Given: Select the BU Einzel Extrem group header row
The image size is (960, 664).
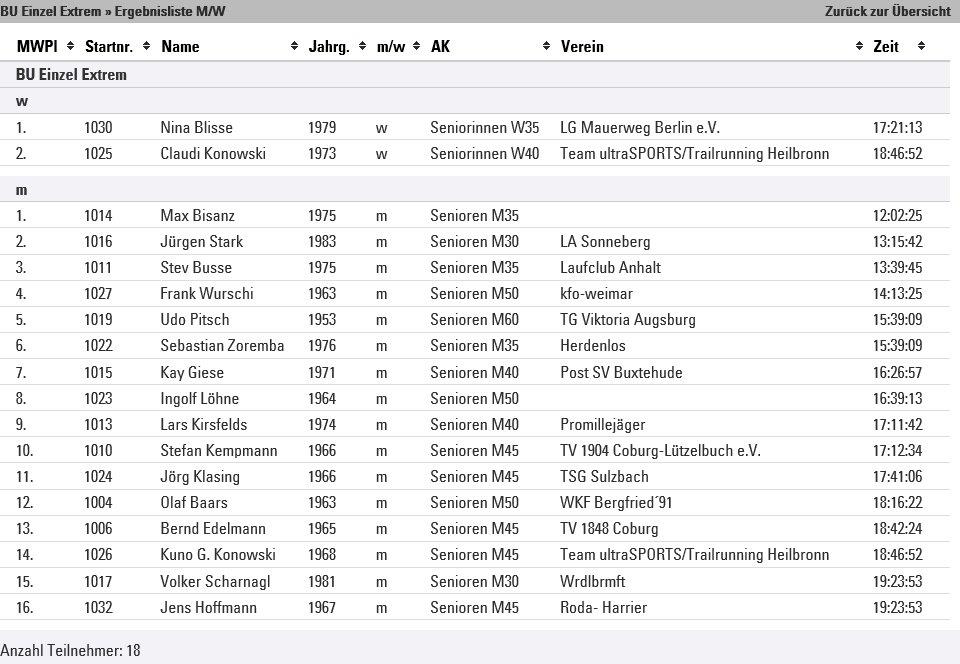Looking at the screenshot, I should [x=71, y=75].
